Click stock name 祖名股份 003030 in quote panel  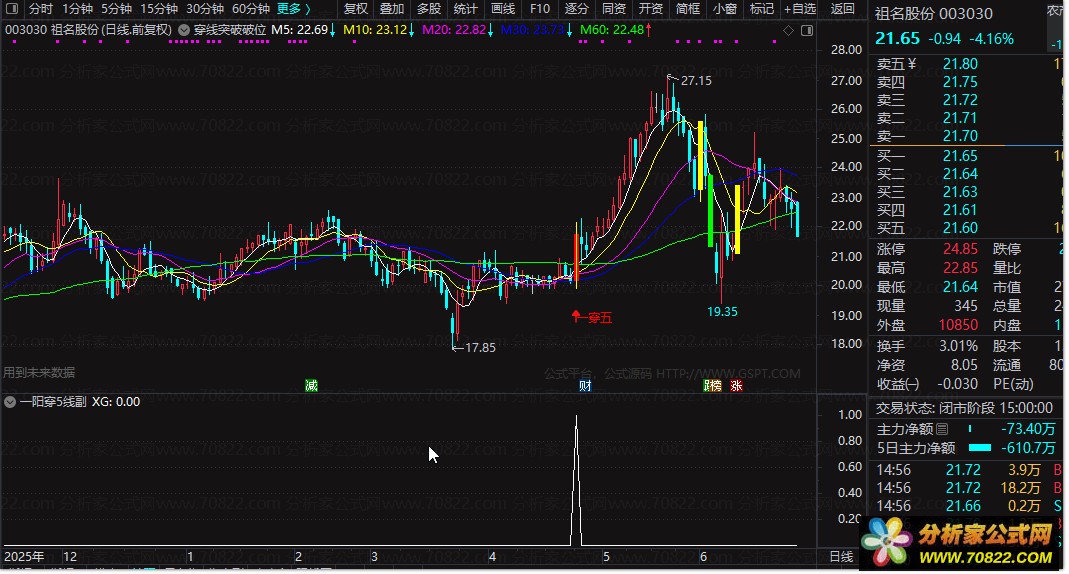click(934, 14)
